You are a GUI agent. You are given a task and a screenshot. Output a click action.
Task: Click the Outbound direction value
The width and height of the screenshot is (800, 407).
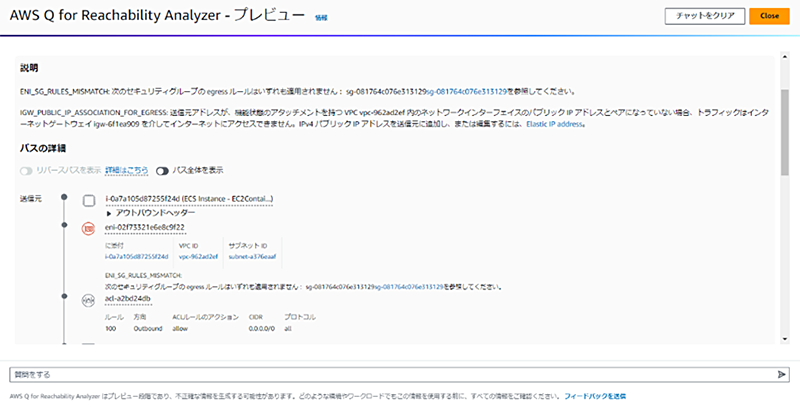[x=148, y=328]
